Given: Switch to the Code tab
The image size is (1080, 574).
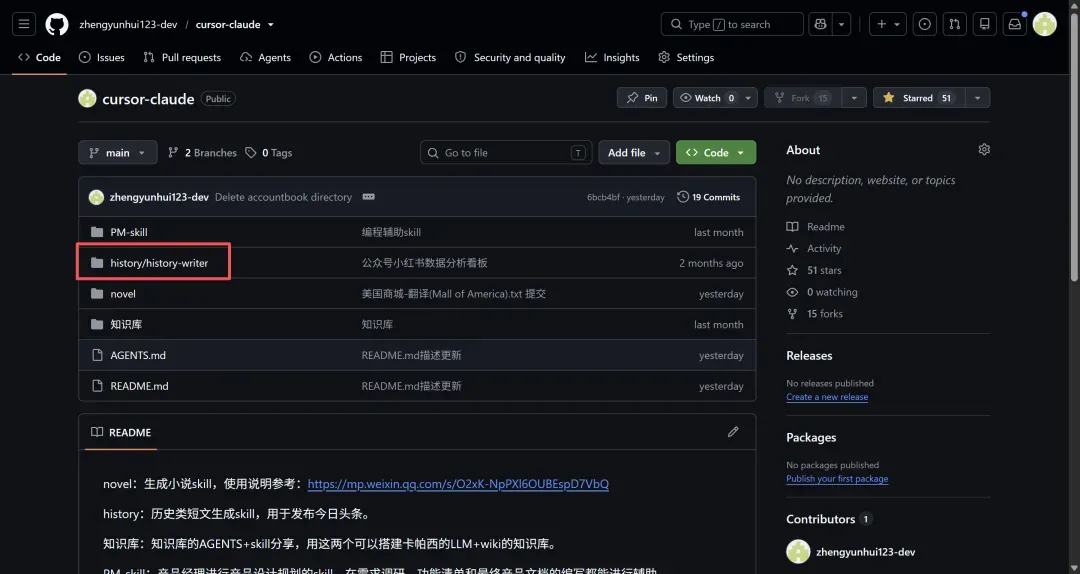Looking at the screenshot, I should (x=39, y=57).
